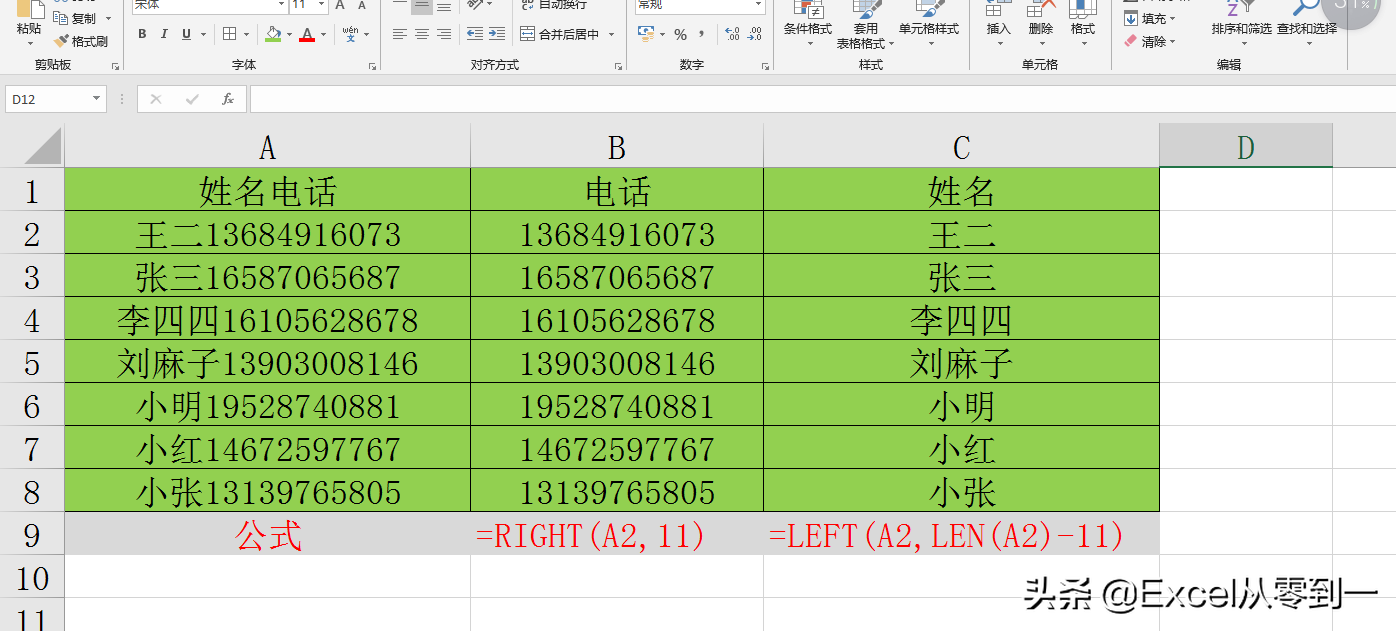Viewport: 1396px width, 631px height.
Task: Click the comma style icon
Action: [x=701, y=34]
